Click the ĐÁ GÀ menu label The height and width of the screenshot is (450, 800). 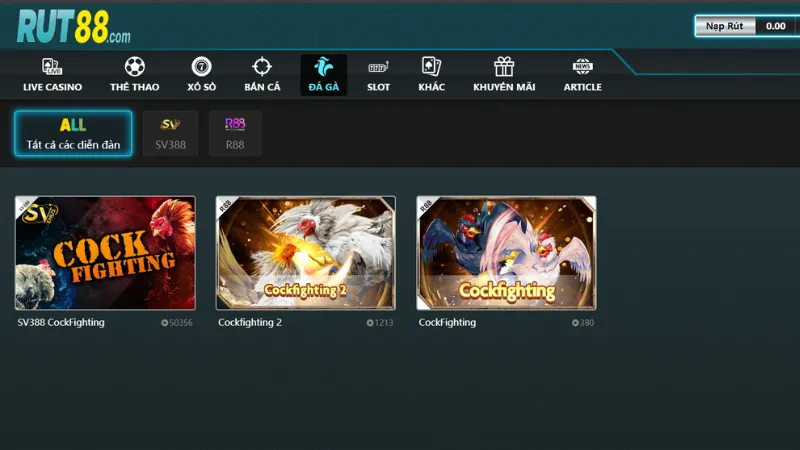click(x=323, y=87)
